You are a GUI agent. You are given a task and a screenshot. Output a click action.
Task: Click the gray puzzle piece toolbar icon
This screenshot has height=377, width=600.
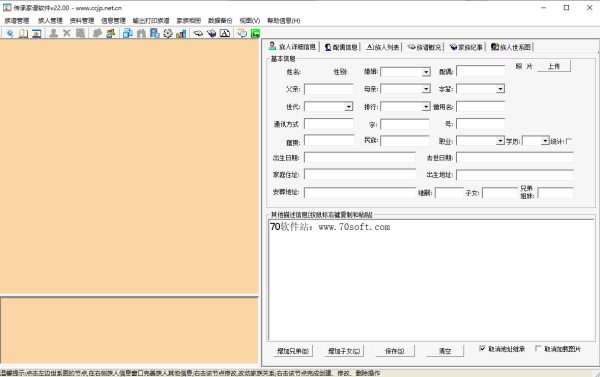pos(97,34)
